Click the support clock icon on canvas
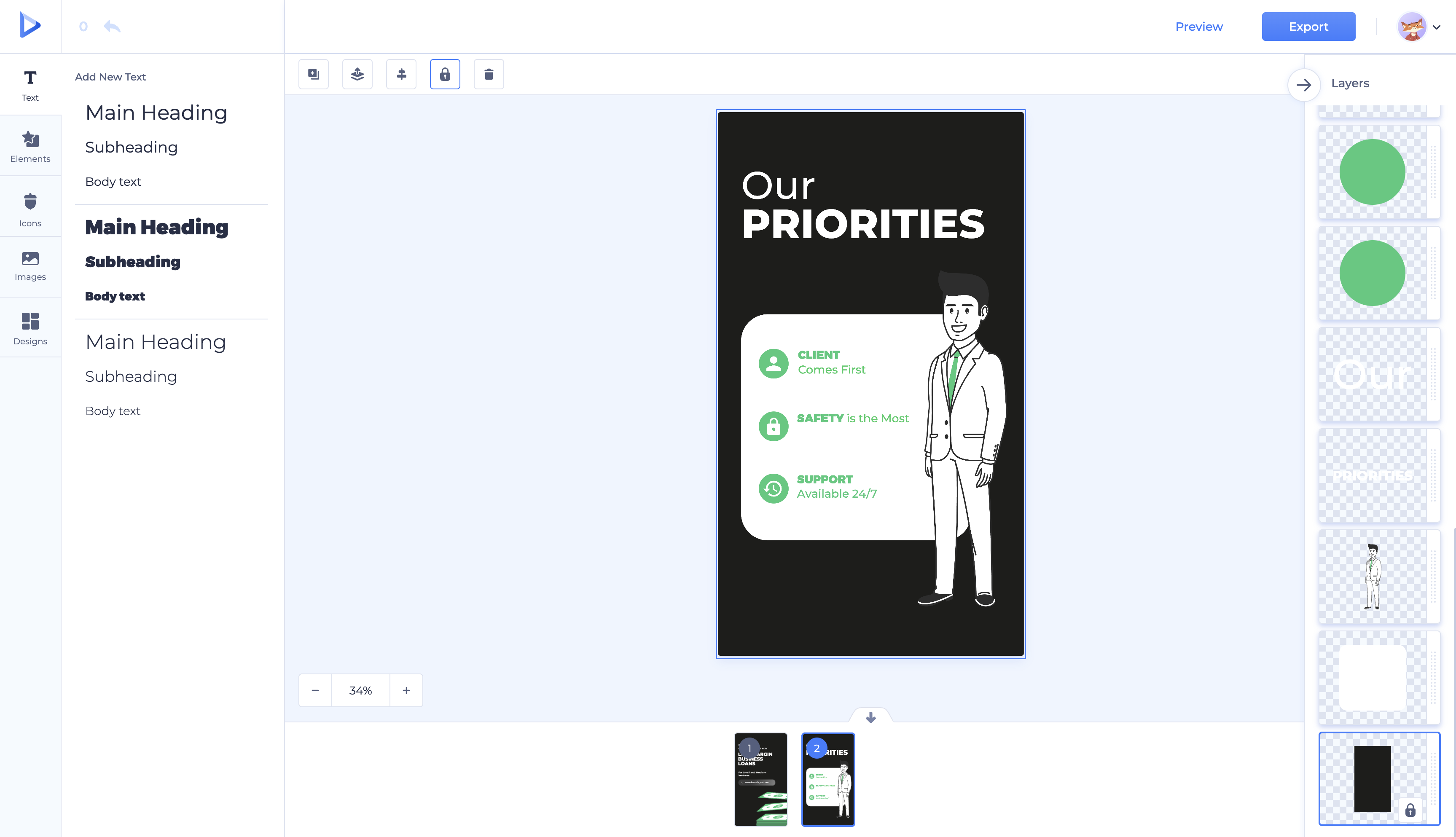Image resolution: width=1456 pixels, height=837 pixels. pyautogui.click(x=773, y=488)
